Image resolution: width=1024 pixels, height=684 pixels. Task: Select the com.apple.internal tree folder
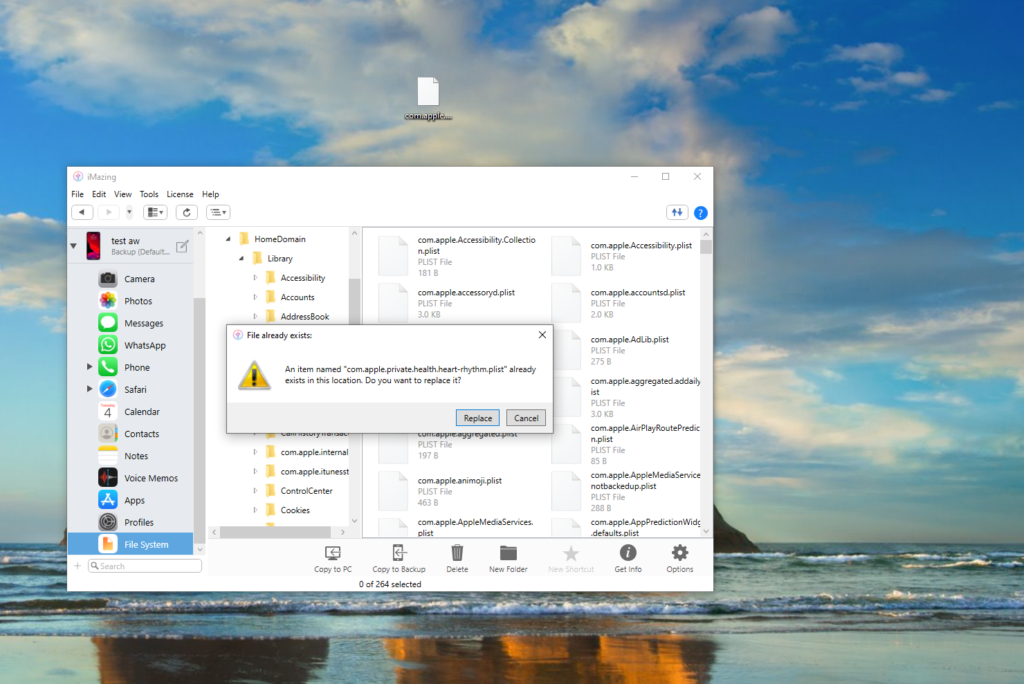(314, 452)
